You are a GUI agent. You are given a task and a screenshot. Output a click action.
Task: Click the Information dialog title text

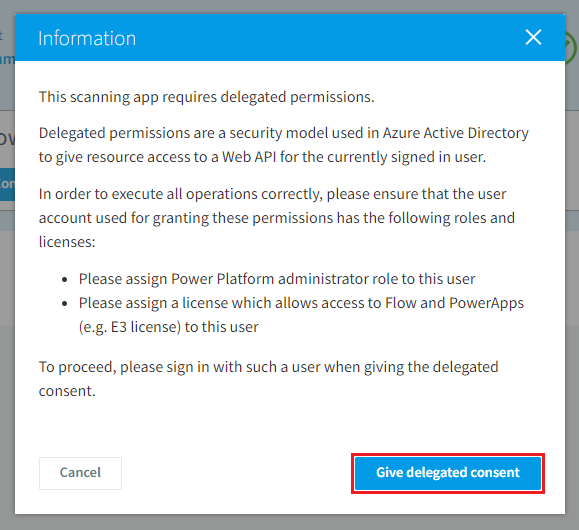[x=87, y=38]
